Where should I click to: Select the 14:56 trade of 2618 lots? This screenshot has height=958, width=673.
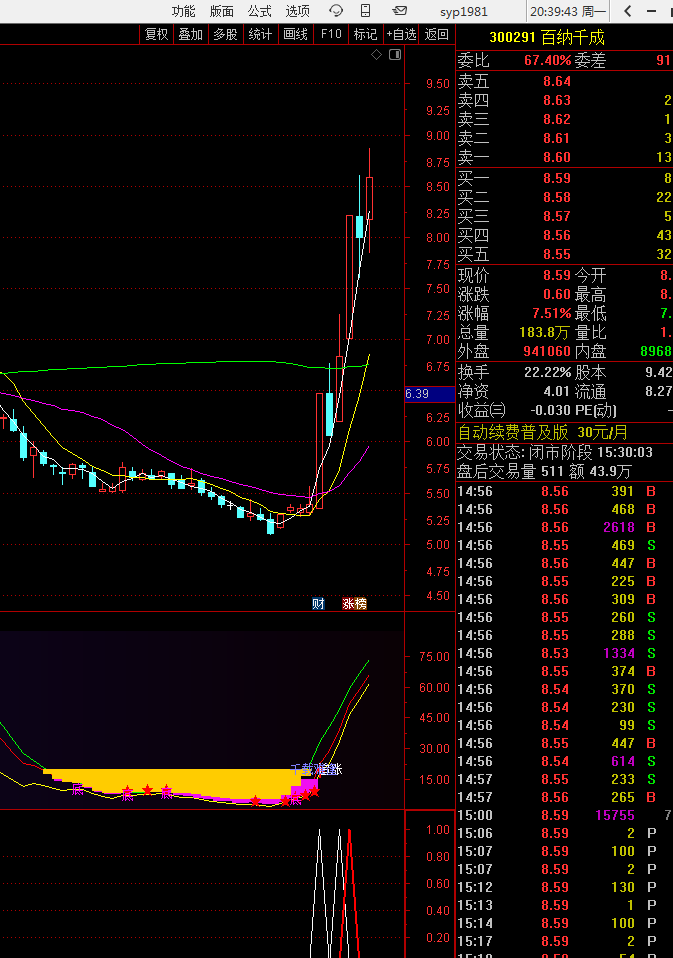[x=564, y=527]
